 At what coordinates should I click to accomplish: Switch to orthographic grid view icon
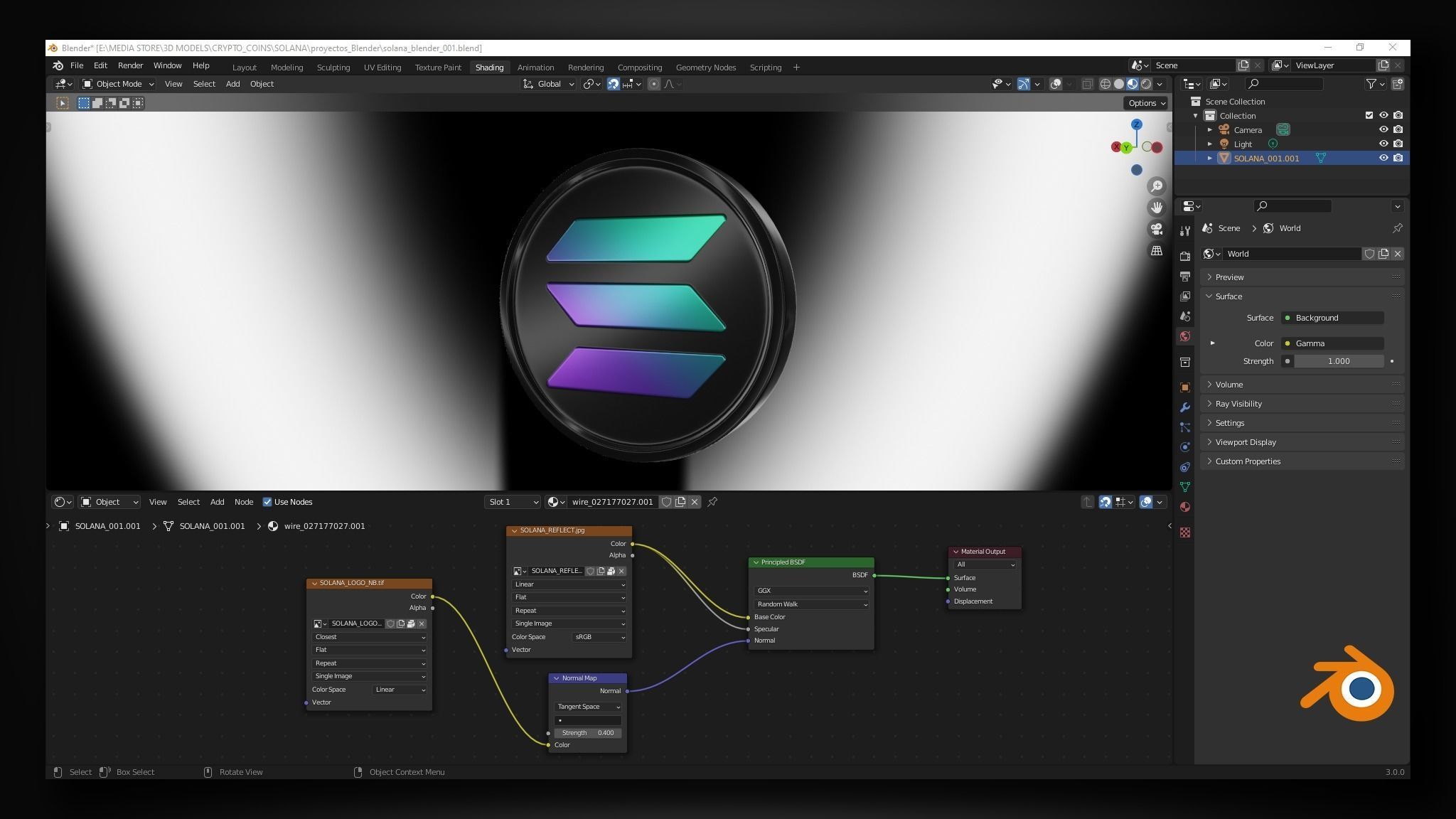point(1157,251)
